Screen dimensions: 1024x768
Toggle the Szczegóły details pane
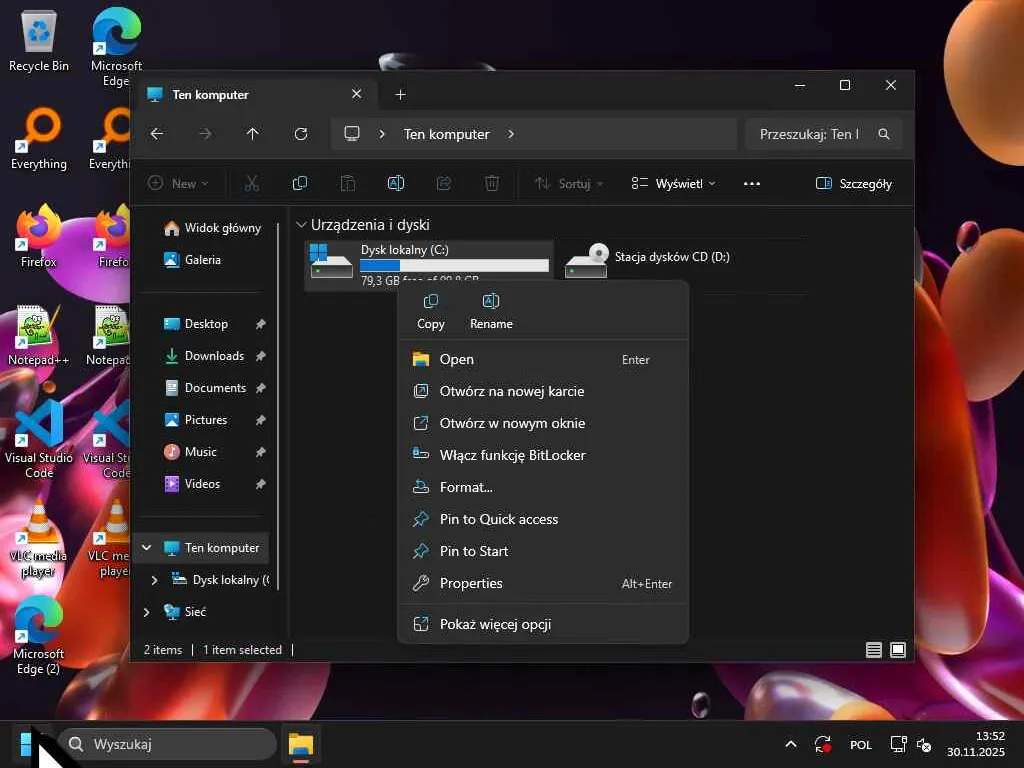pos(854,184)
